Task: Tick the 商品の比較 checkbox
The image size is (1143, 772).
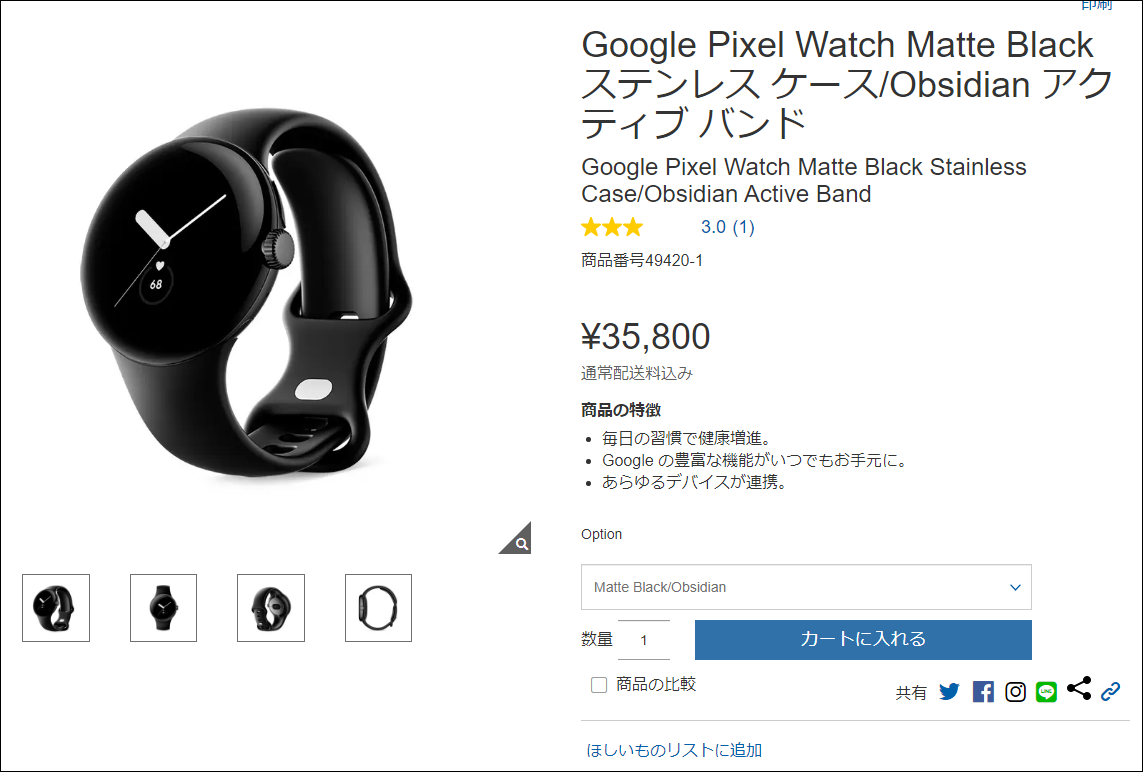Action: point(598,685)
